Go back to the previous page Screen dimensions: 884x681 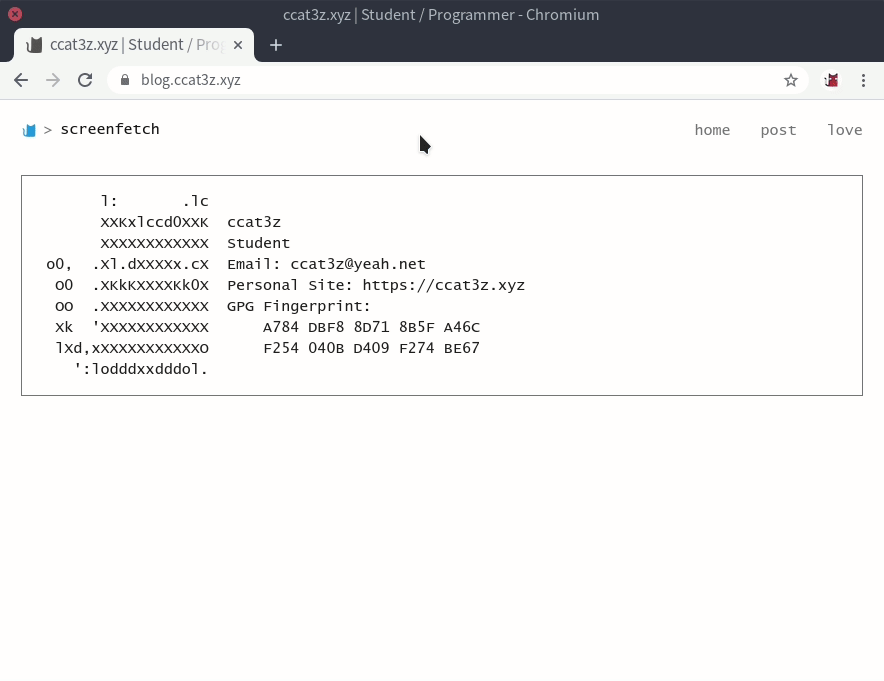point(21,80)
